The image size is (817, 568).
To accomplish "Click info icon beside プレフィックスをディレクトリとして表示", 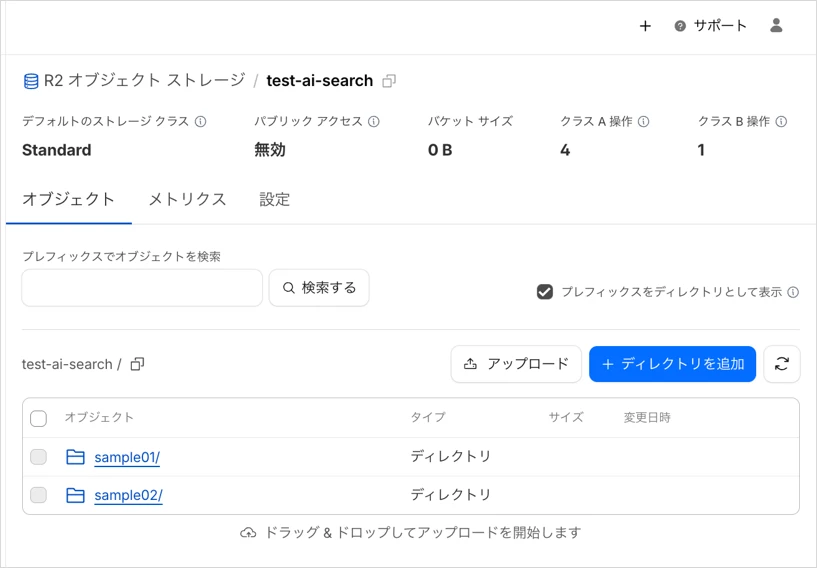I will pos(793,293).
